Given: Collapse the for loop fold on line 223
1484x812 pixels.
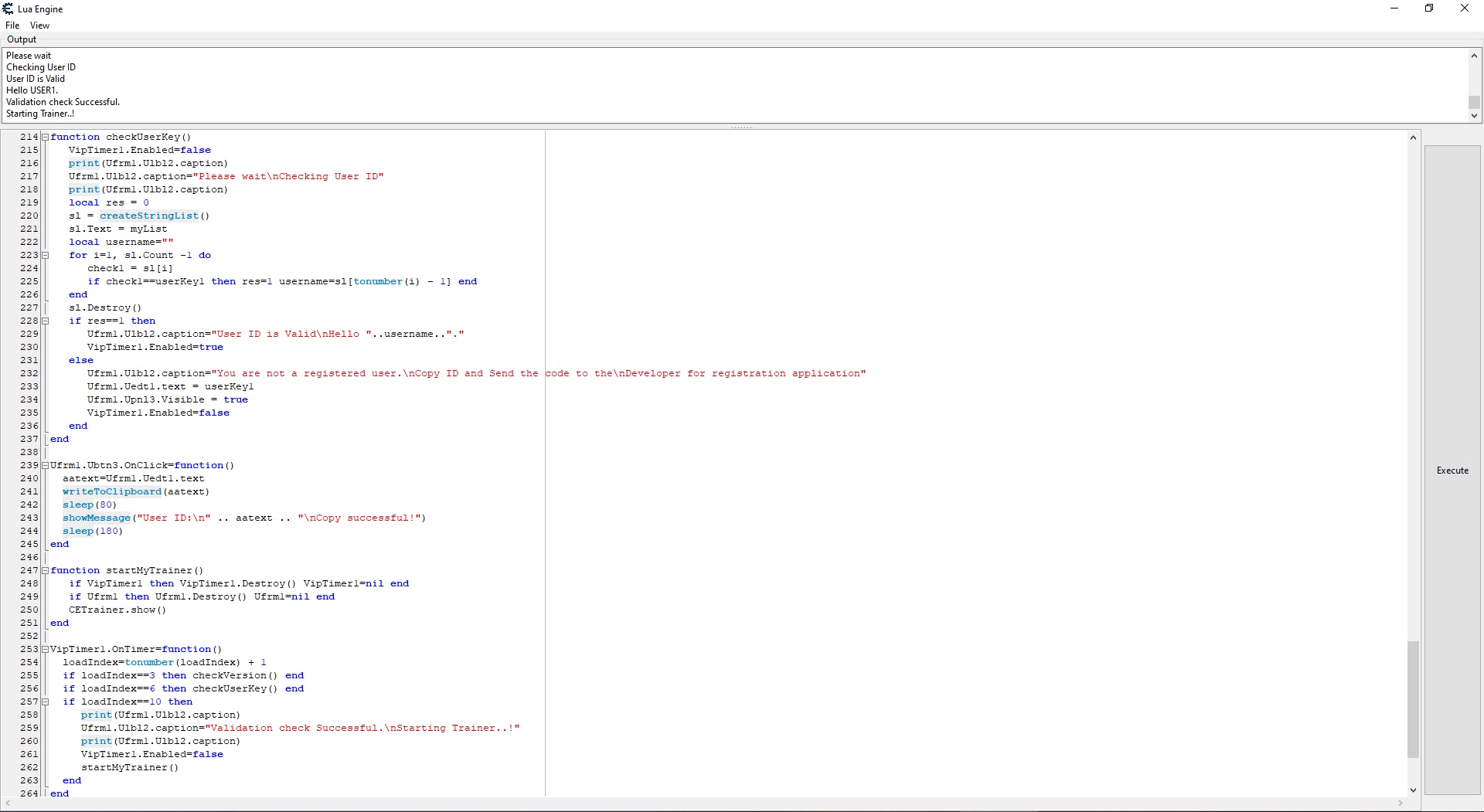Looking at the screenshot, I should tap(46, 255).
